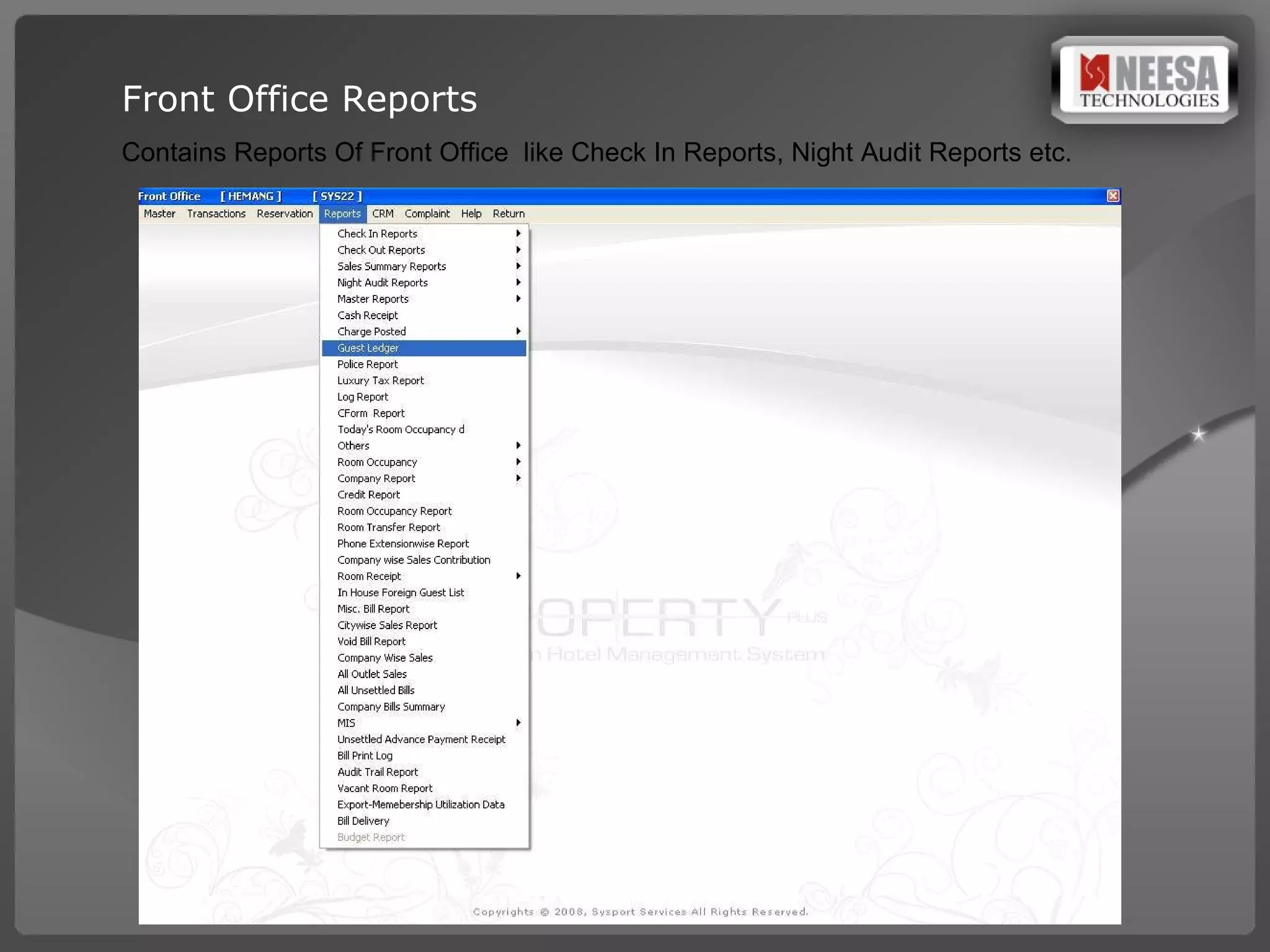The image size is (1270, 952).
Task: Click the Return menu item
Action: pyautogui.click(x=508, y=214)
